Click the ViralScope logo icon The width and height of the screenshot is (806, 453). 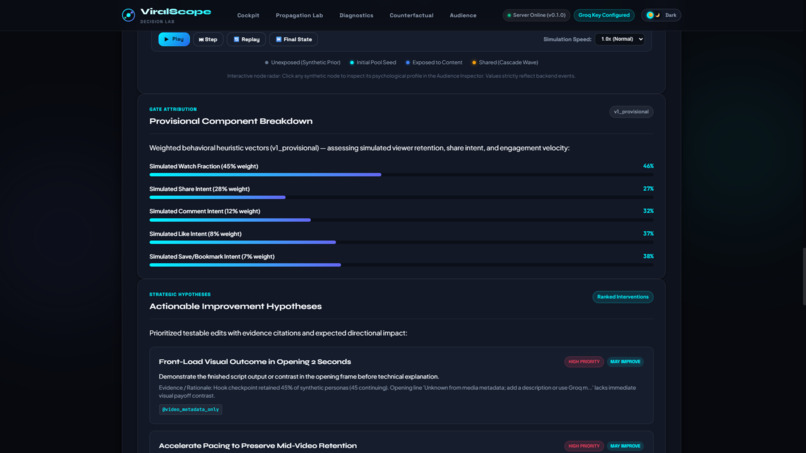[x=129, y=15]
